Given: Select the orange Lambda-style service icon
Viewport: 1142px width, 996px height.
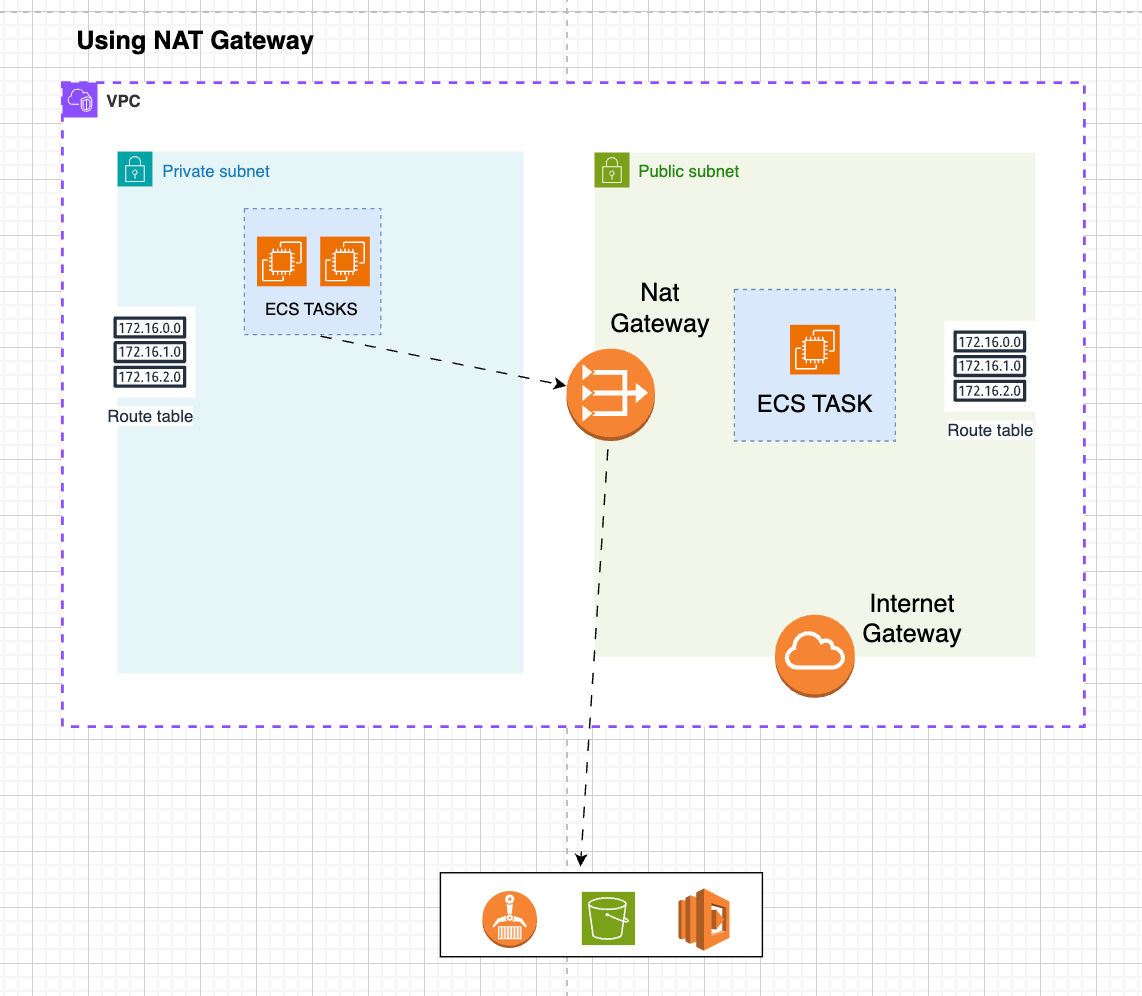Looking at the screenshot, I should 704,919.
